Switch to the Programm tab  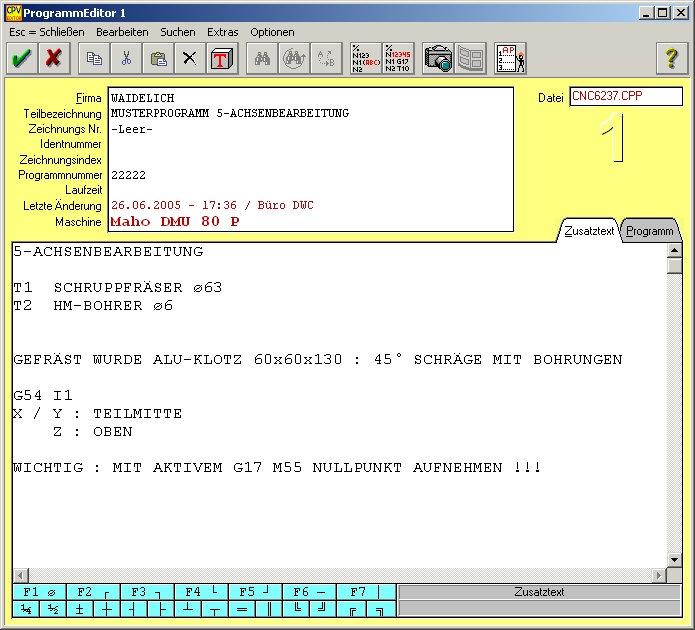pyautogui.click(x=649, y=231)
